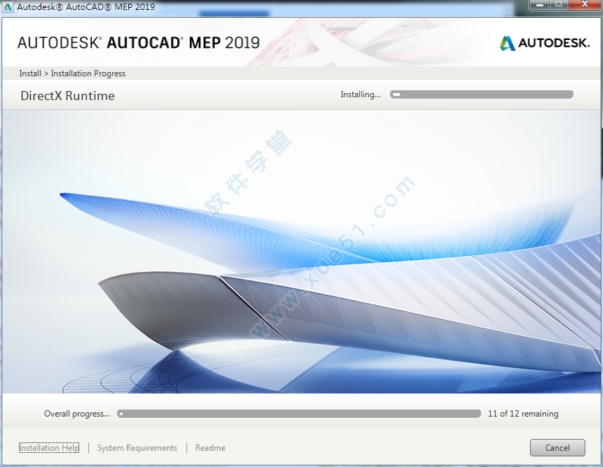Click the 'Install > Installation Progress' breadcrumb text
Image resolution: width=603 pixels, height=467 pixels.
point(72,73)
